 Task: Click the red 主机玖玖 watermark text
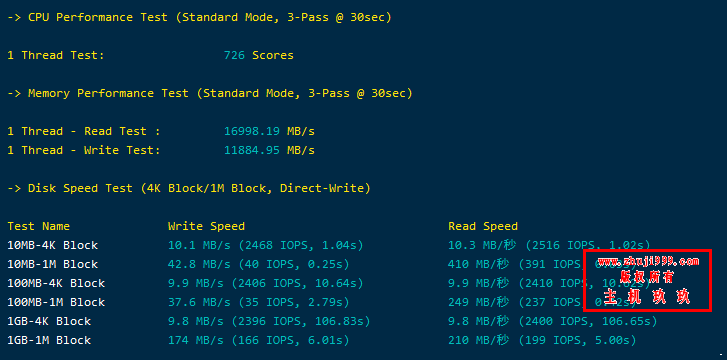[x=647, y=296]
